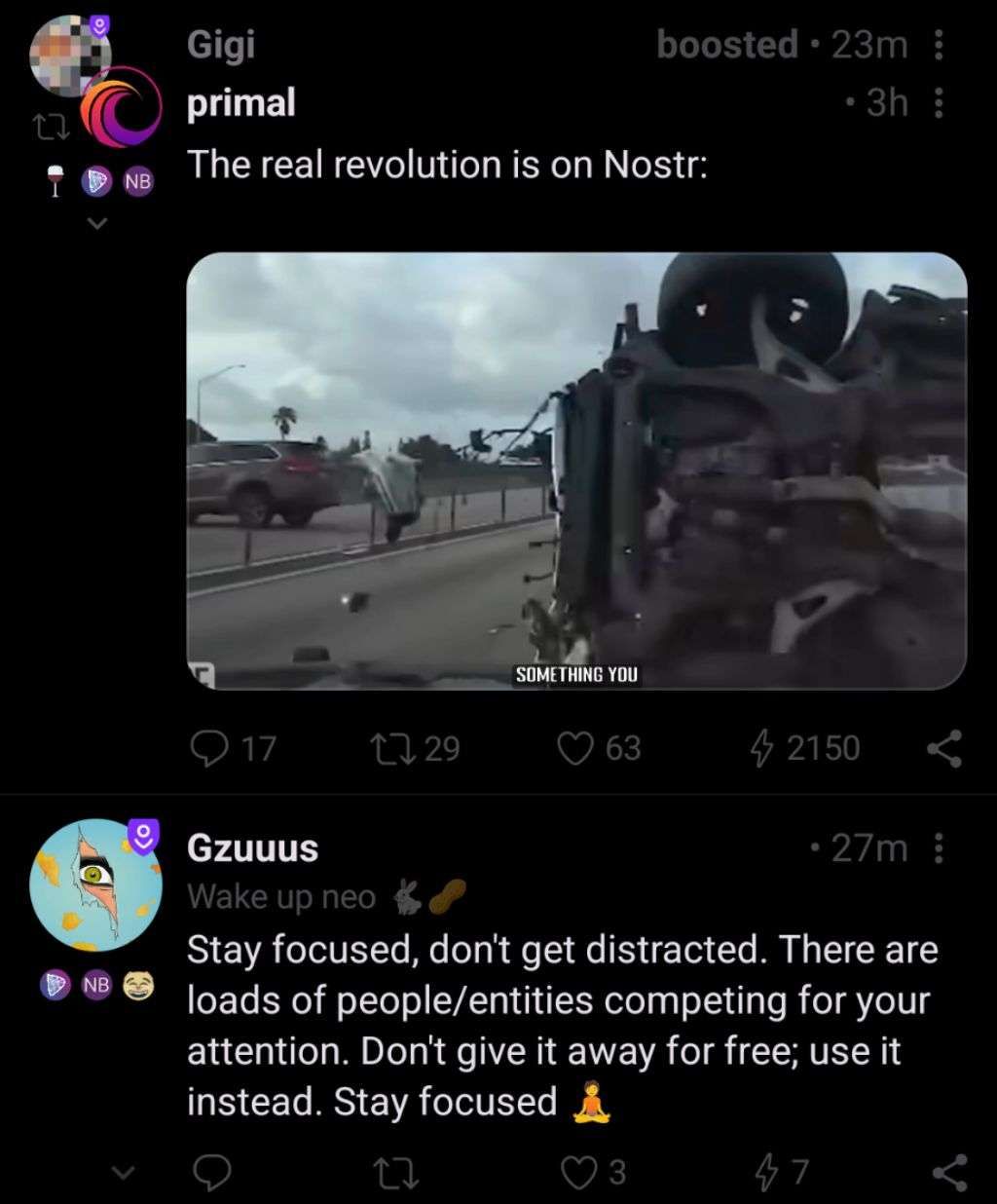View Gzuuus profile from eye avatar
The height and width of the screenshot is (1204, 997).
[x=95, y=884]
